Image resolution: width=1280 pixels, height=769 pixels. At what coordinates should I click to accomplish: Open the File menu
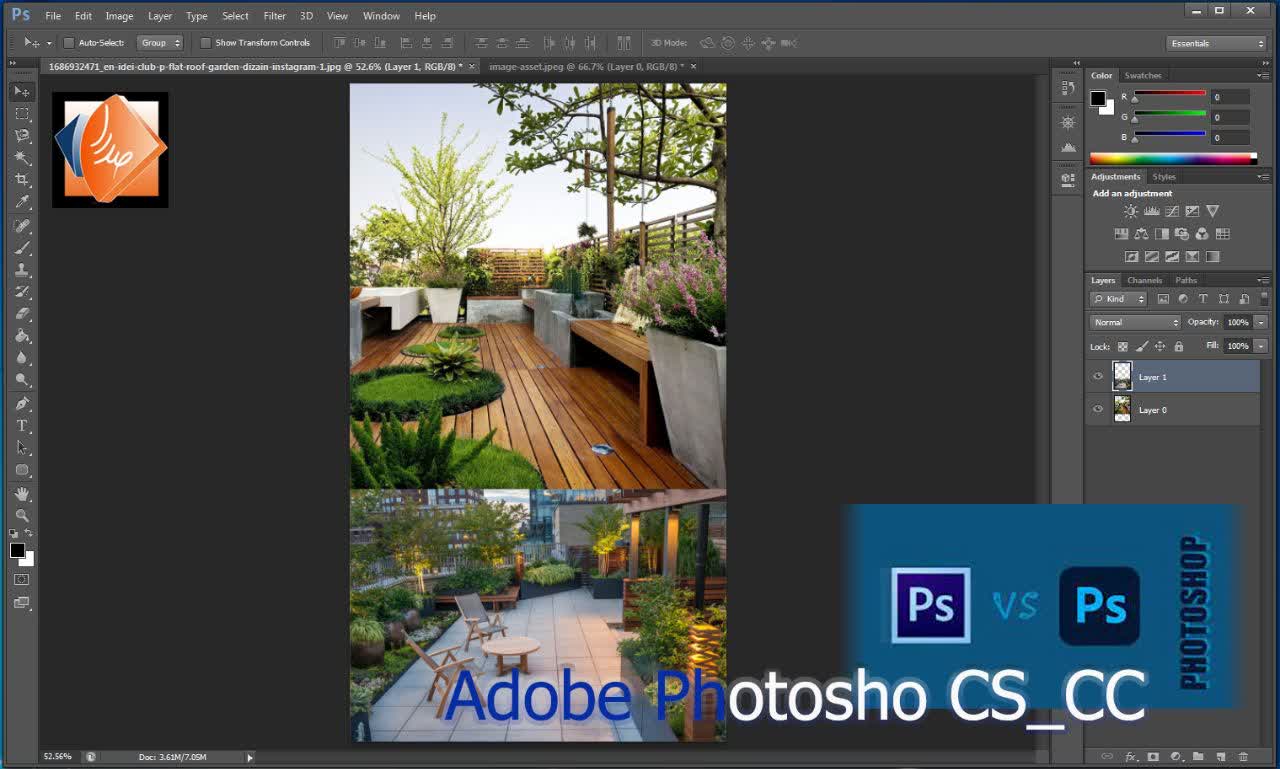[53, 16]
